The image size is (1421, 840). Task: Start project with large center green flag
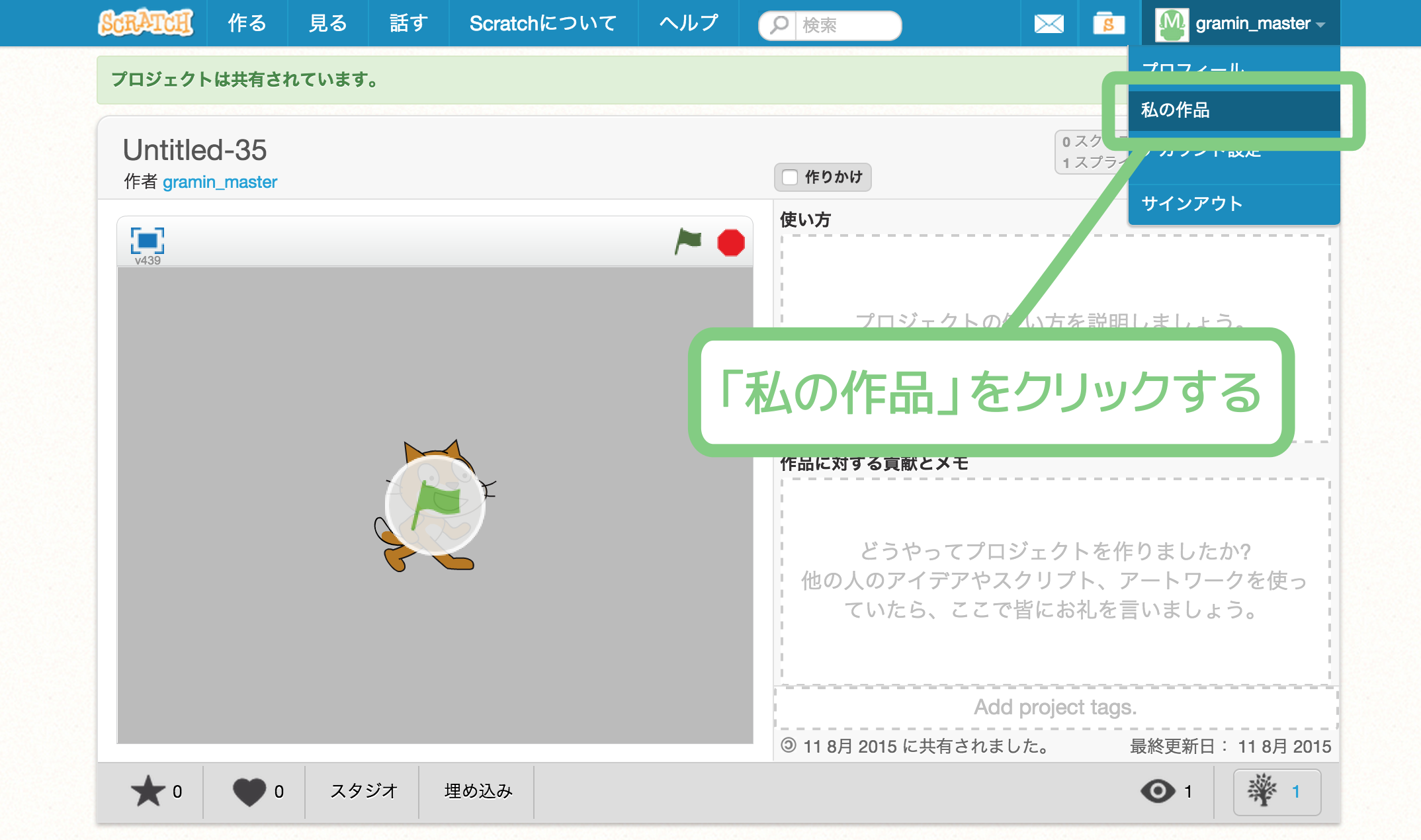[x=435, y=506]
